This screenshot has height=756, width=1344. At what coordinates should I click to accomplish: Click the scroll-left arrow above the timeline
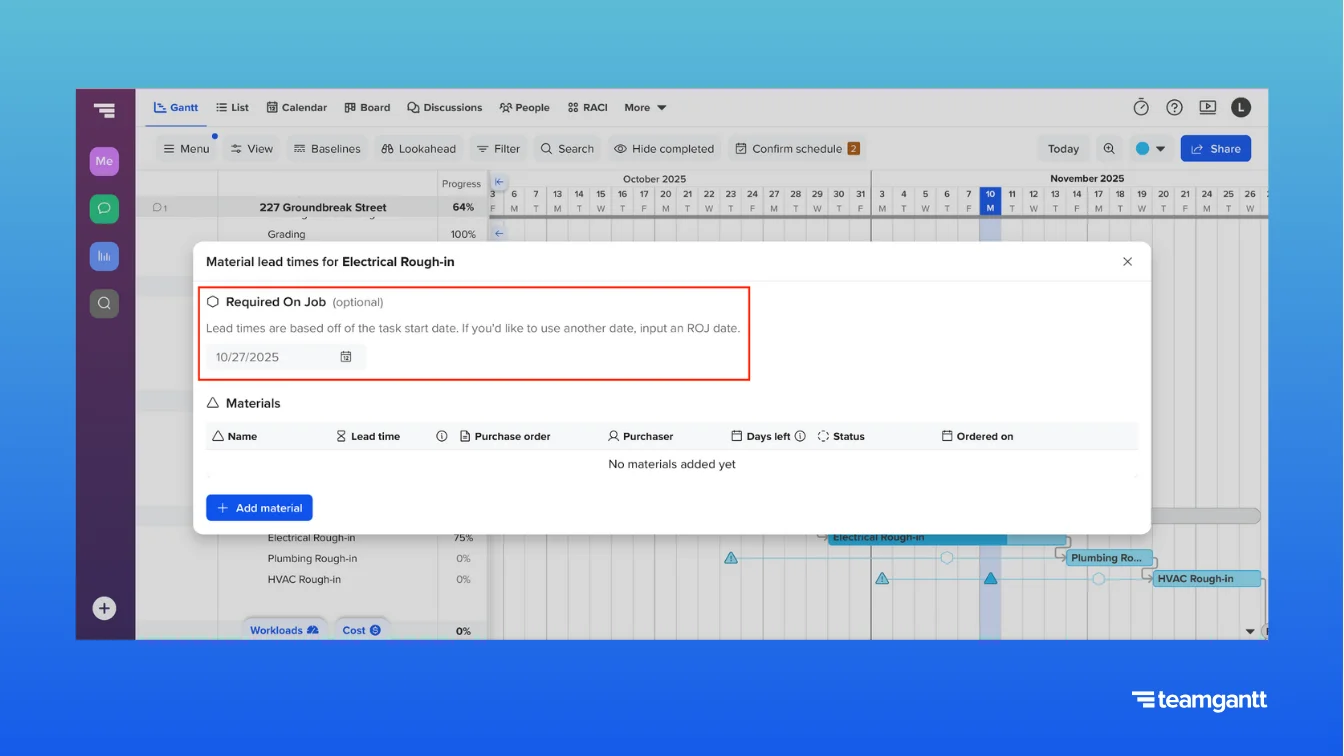point(499,182)
